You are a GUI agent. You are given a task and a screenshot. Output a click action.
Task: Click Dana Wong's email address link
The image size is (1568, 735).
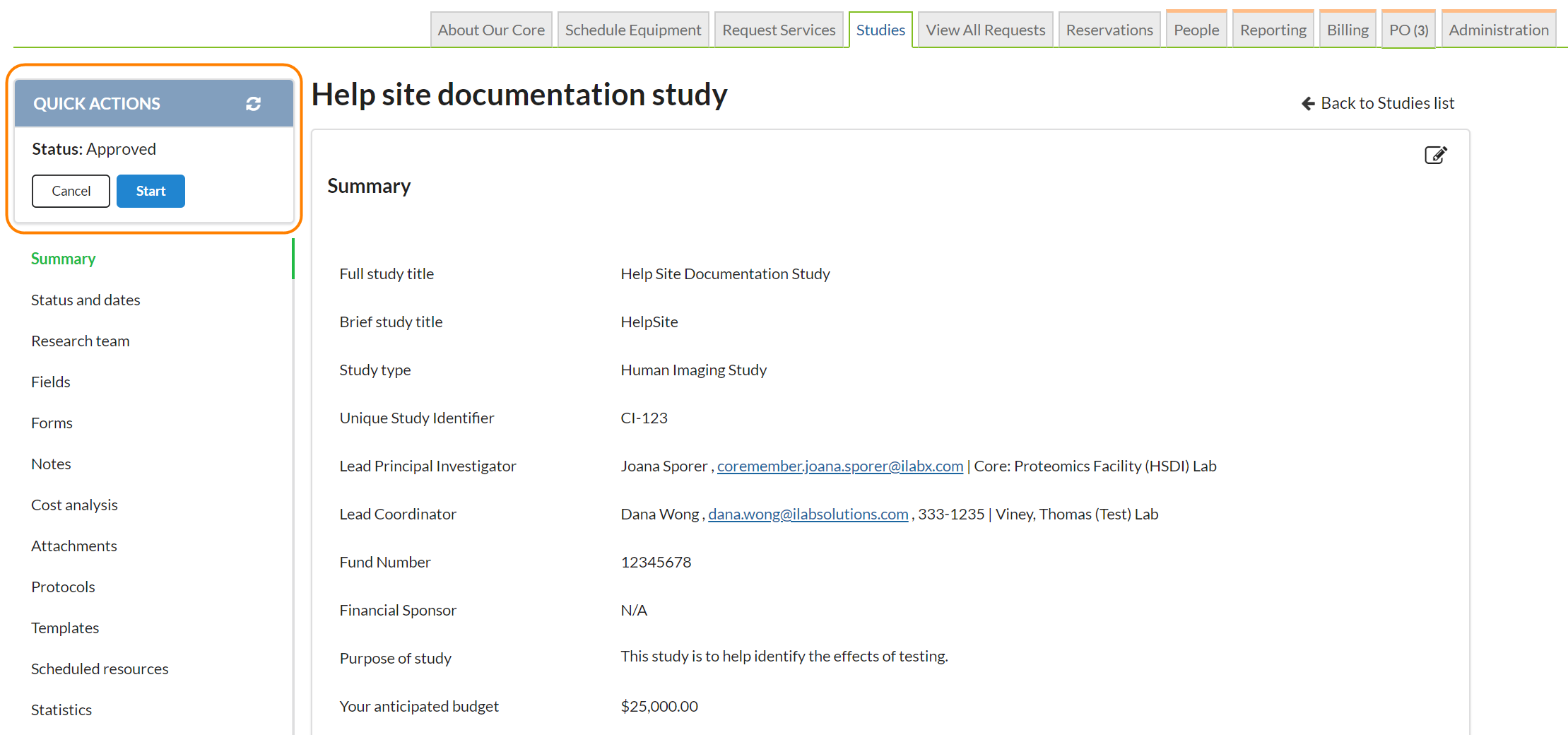808,514
